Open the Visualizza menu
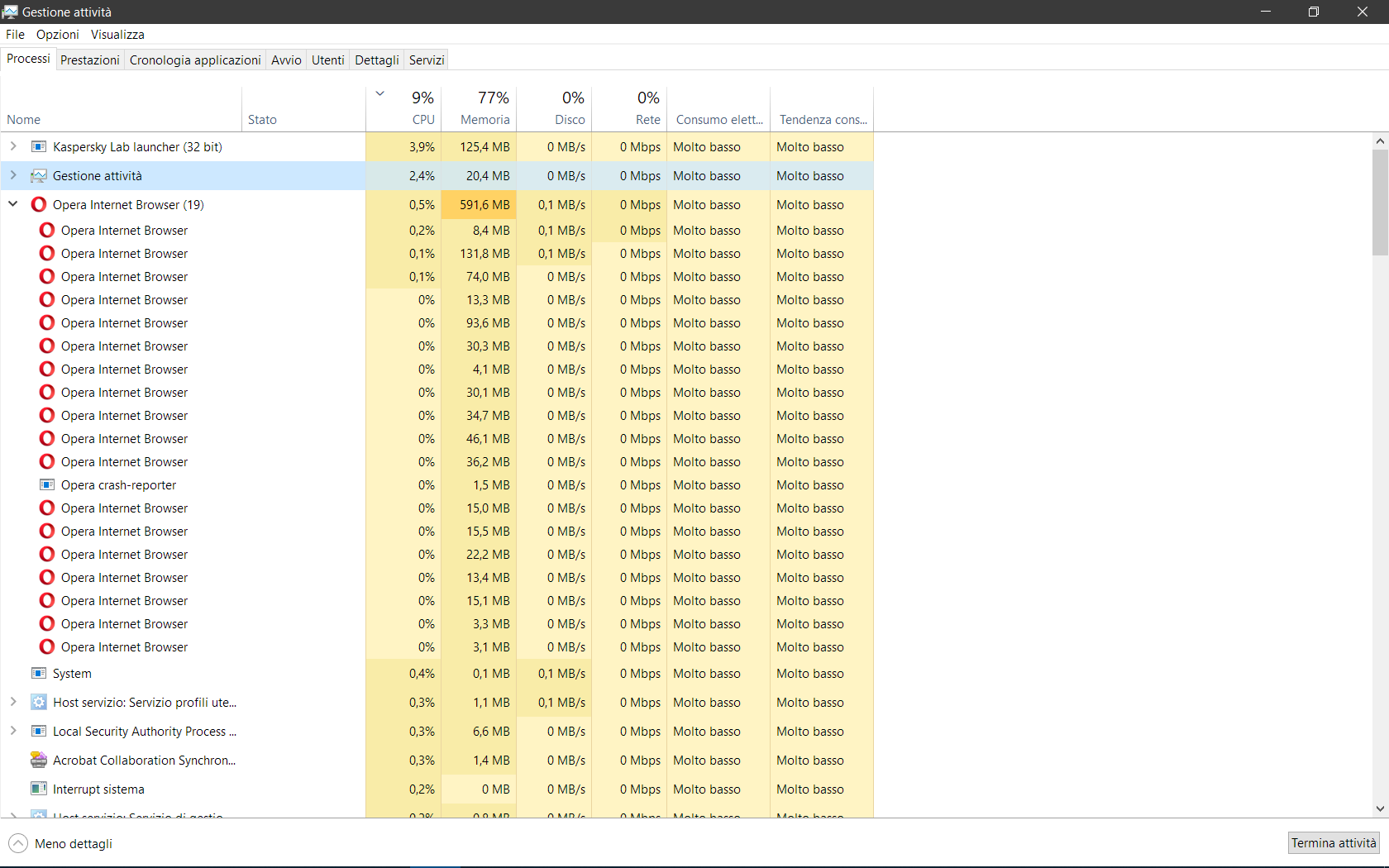 (x=117, y=35)
